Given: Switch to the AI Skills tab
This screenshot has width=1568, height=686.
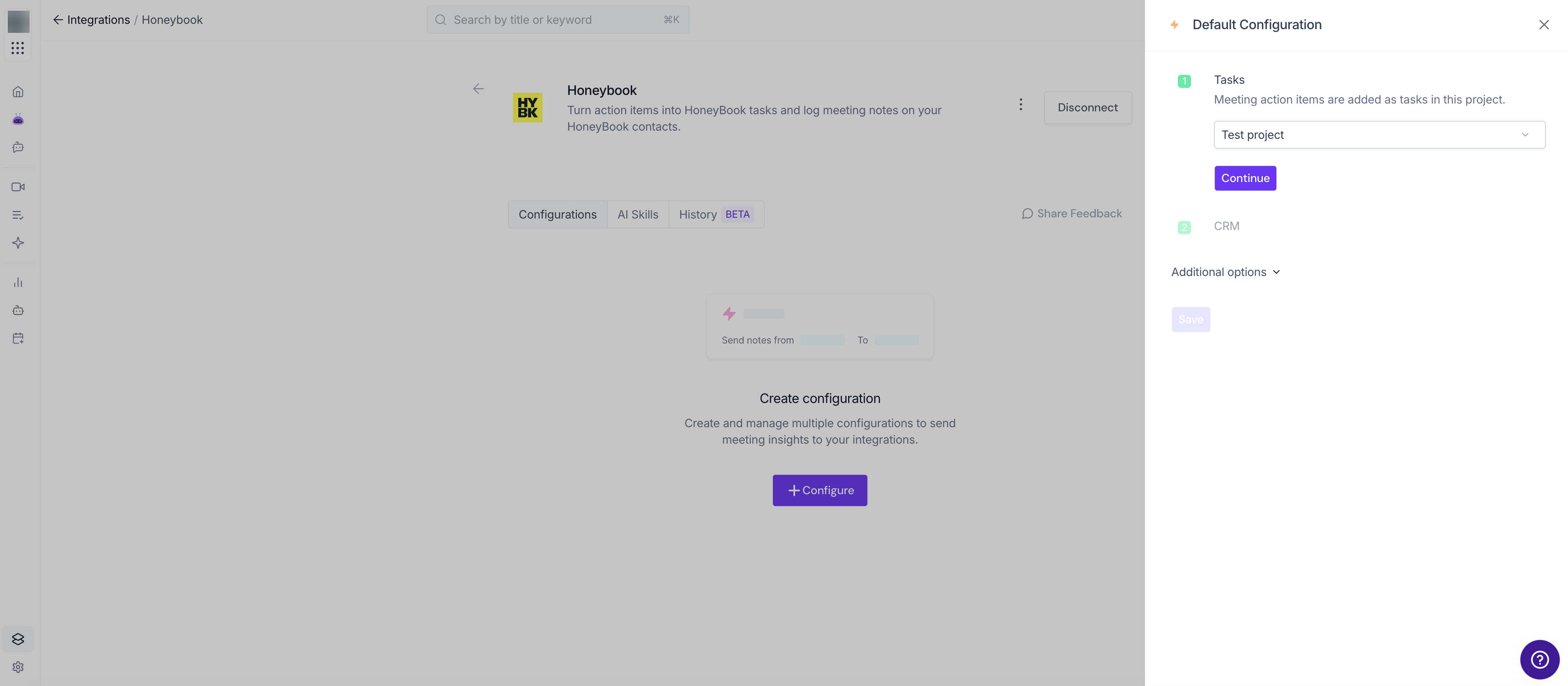Looking at the screenshot, I should click(x=637, y=214).
